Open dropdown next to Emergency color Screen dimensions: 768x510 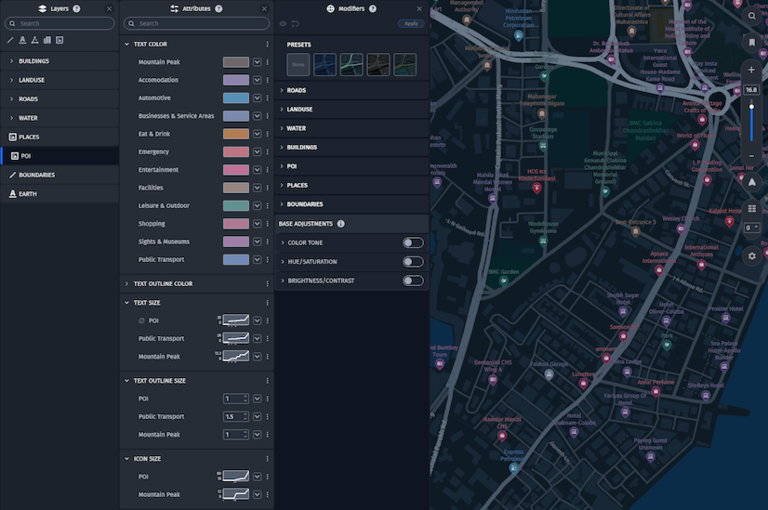pyautogui.click(x=257, y=152)
